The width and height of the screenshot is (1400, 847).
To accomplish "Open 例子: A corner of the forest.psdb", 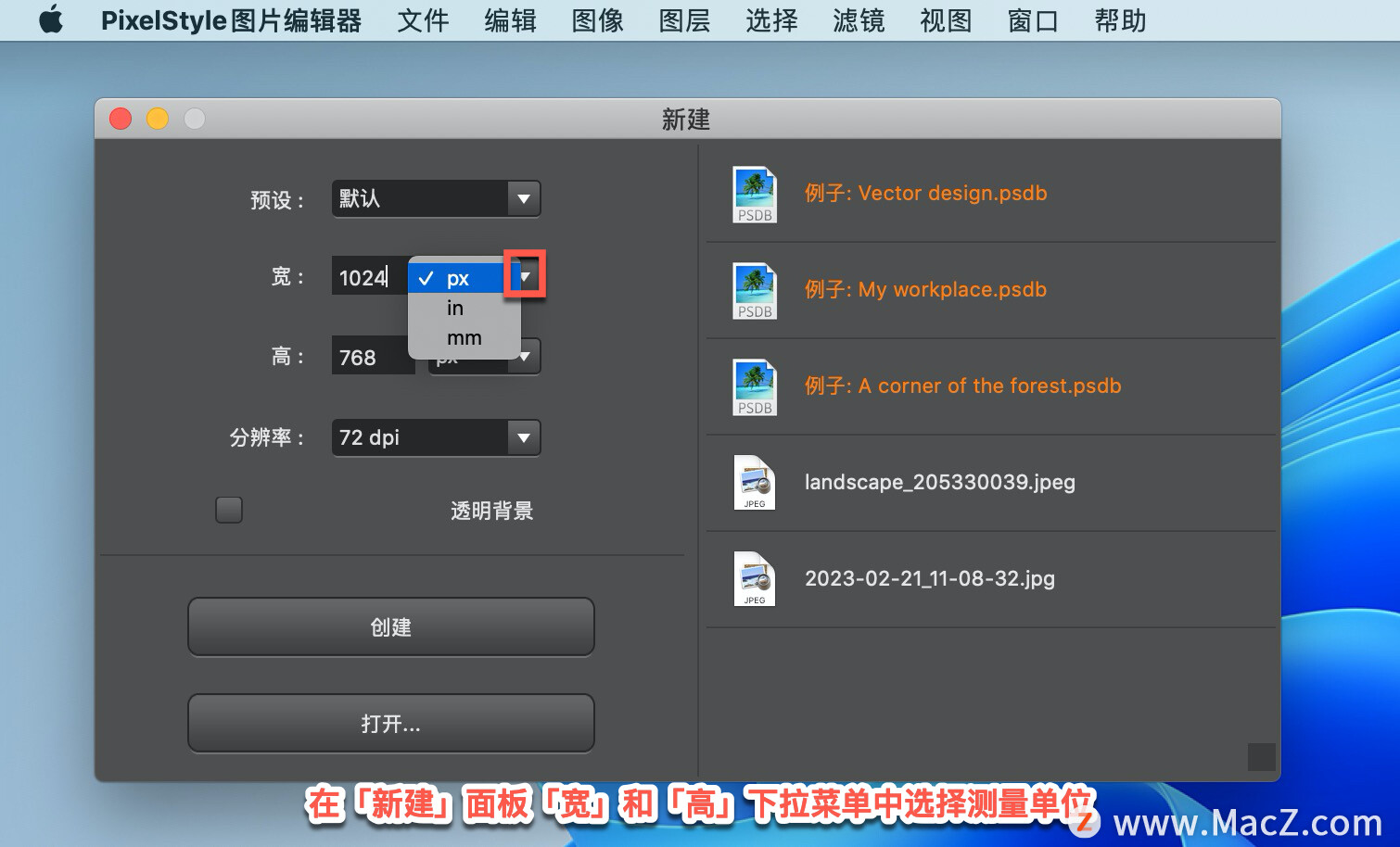I will click(x=962, y=386).
